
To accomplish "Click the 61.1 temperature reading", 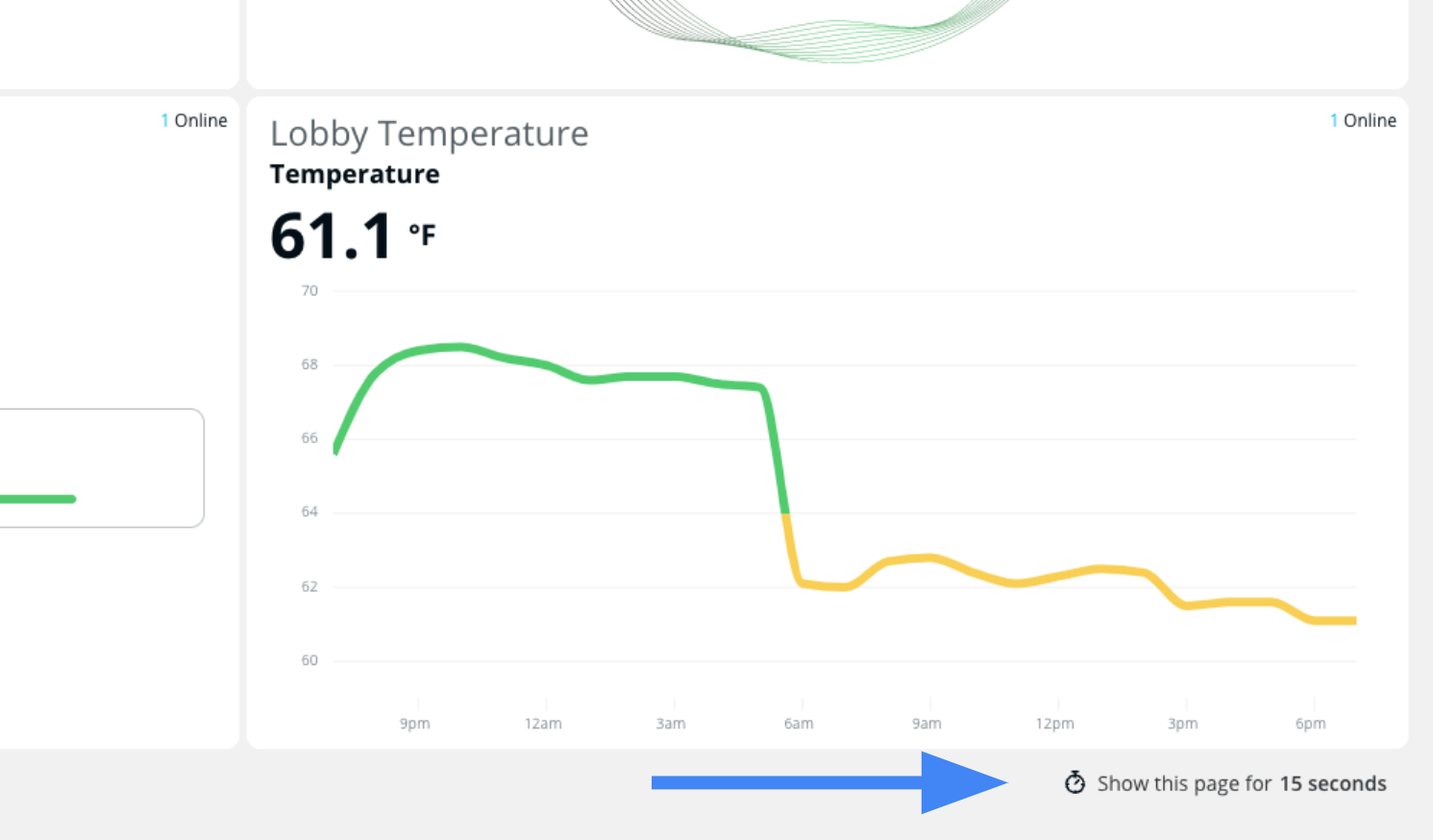I will tap(331, 236).
